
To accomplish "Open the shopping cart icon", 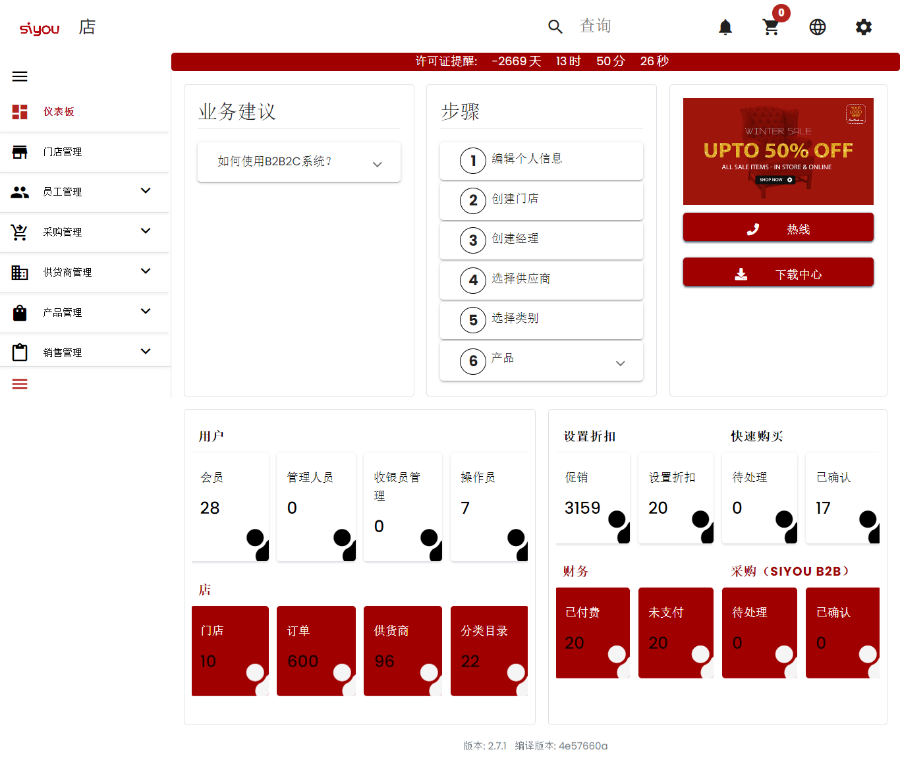I will point(771,27).
